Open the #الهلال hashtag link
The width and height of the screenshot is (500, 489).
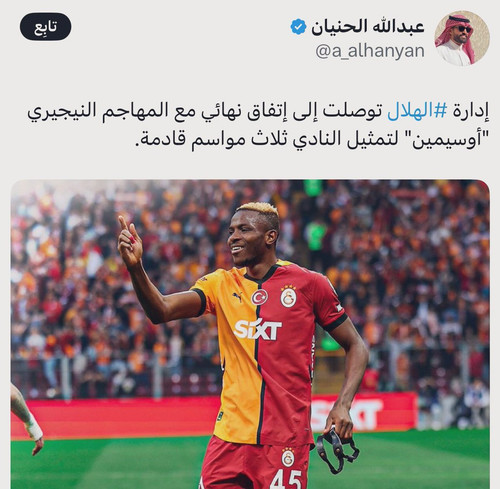(x=417, y=111)
